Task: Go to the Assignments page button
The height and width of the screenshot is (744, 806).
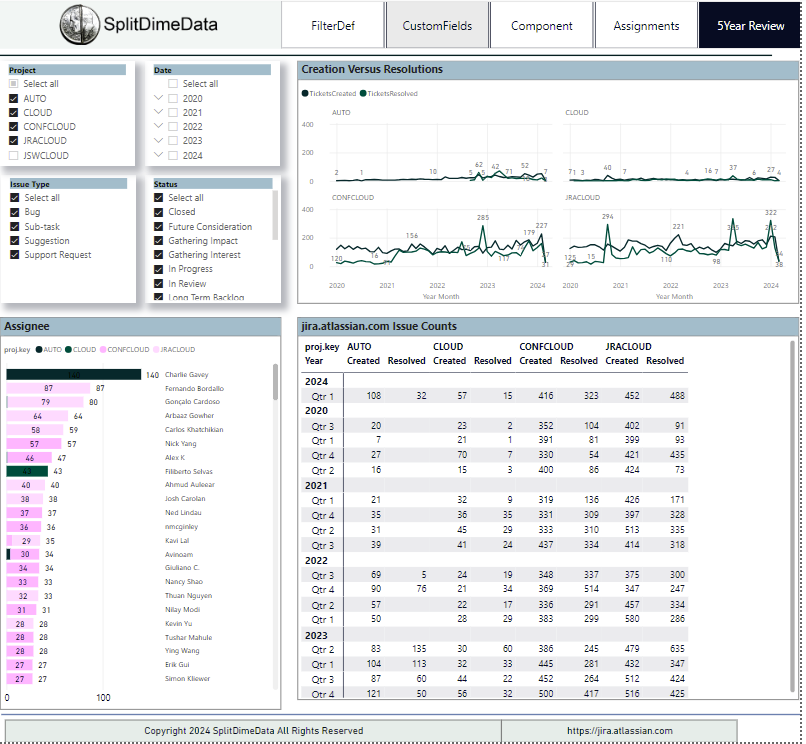Action: tap(645, 26)
